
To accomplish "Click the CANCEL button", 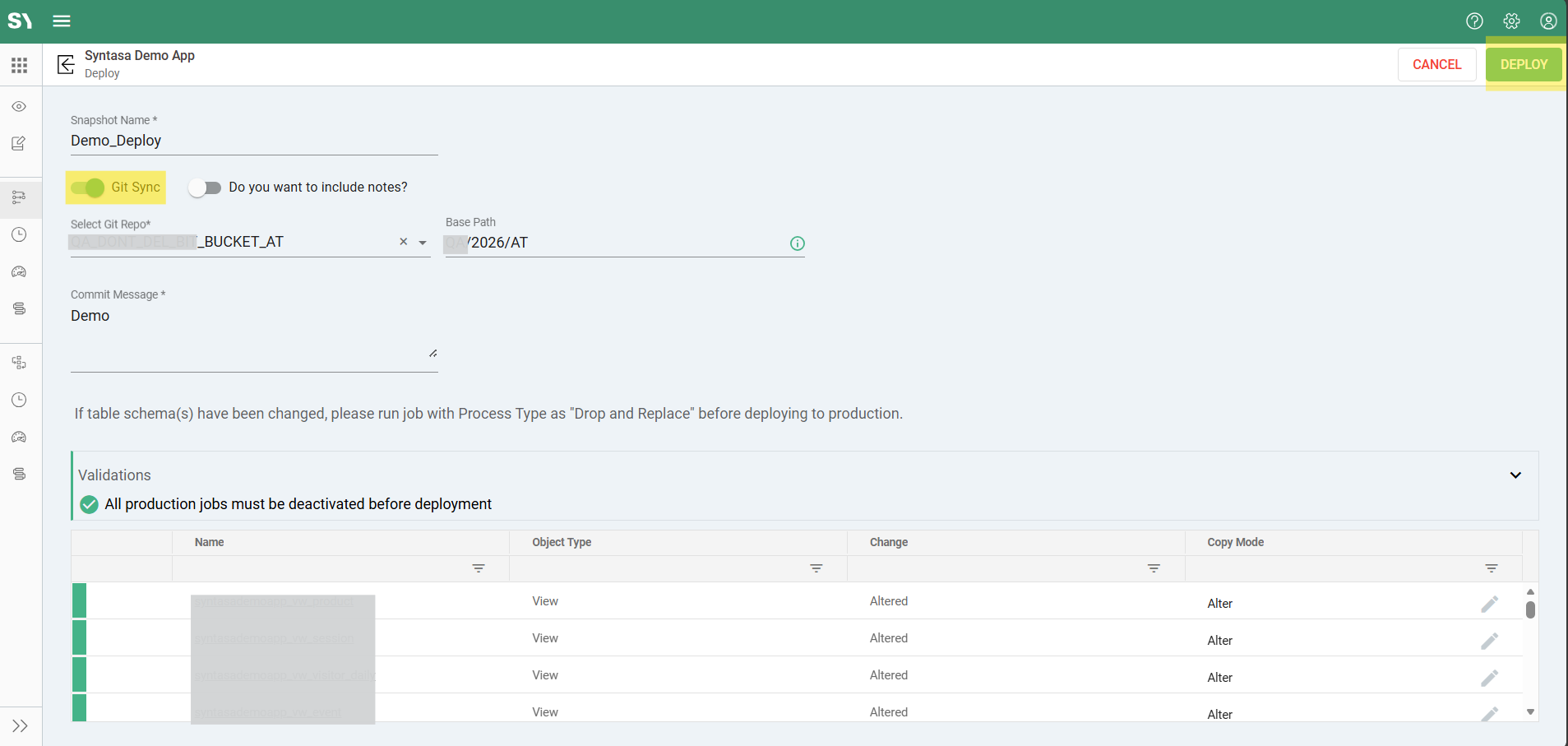I will point(1436,64).
